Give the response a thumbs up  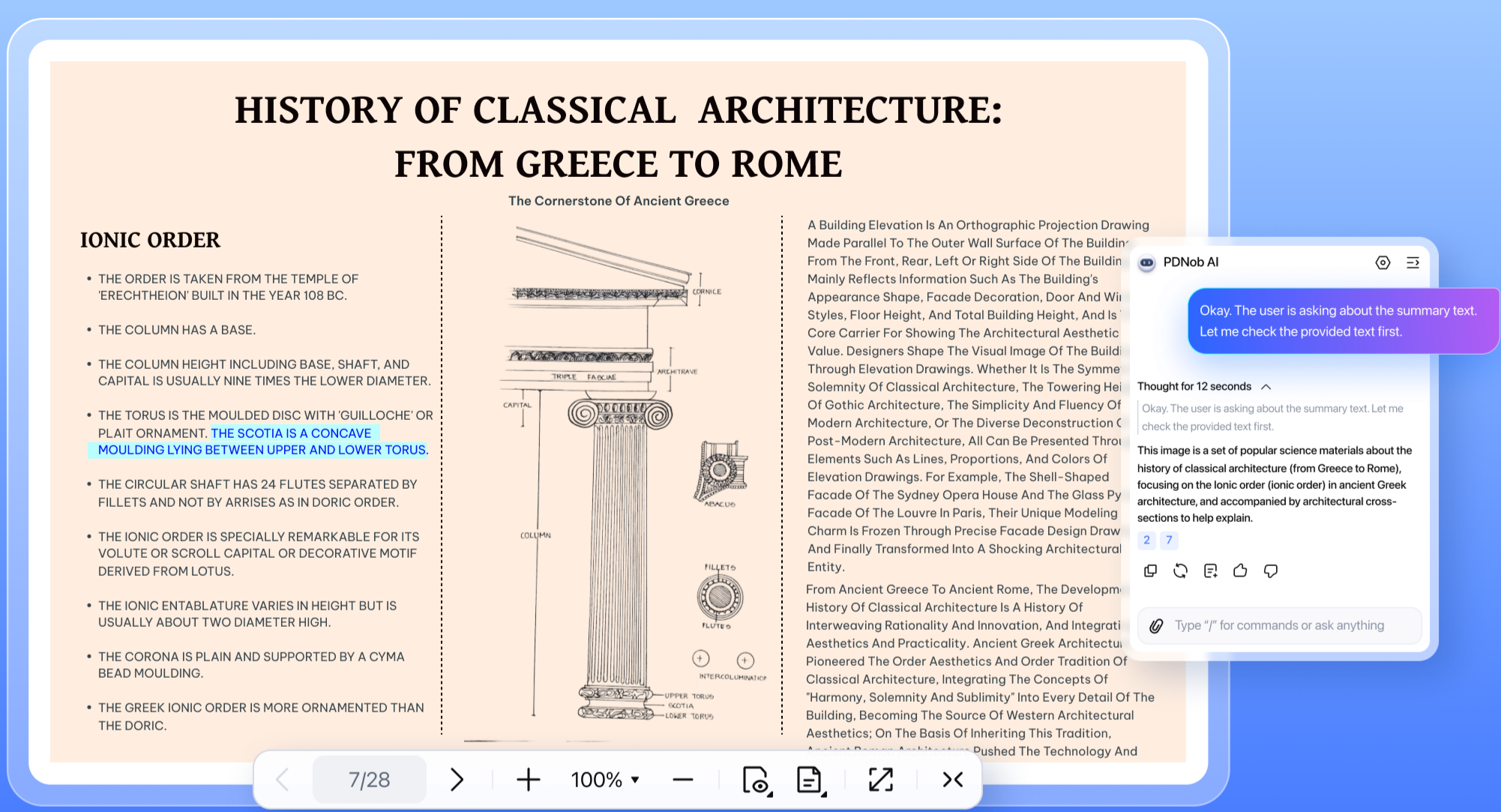[1239, 571]
